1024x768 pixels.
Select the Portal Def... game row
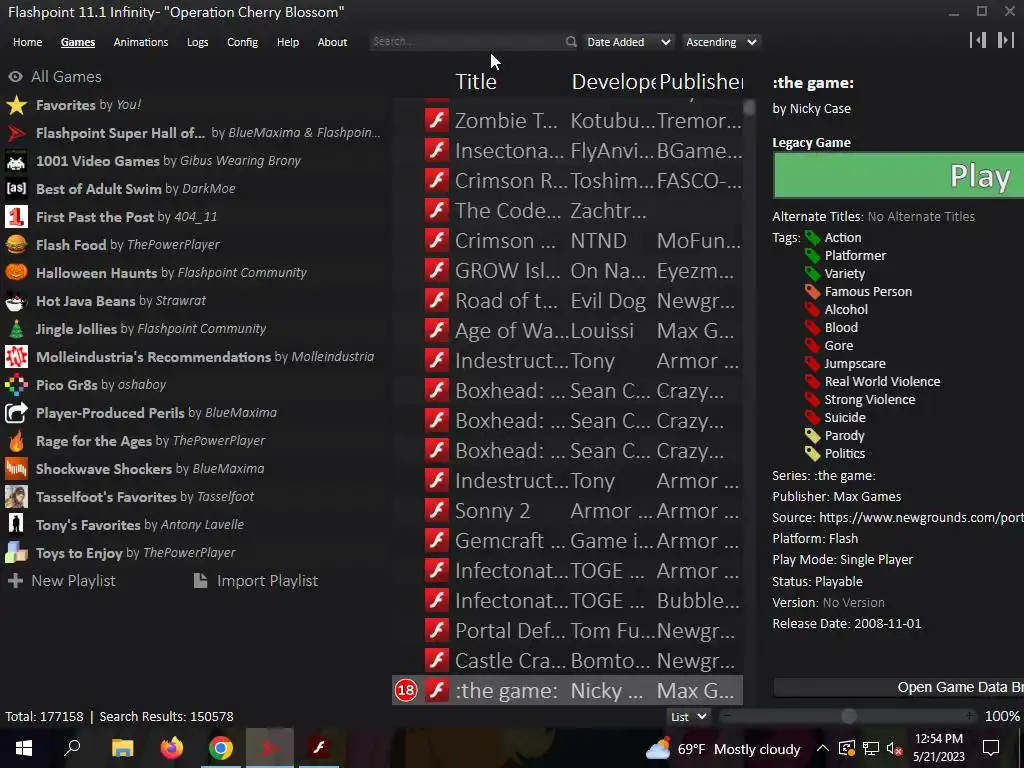point(567,631)
